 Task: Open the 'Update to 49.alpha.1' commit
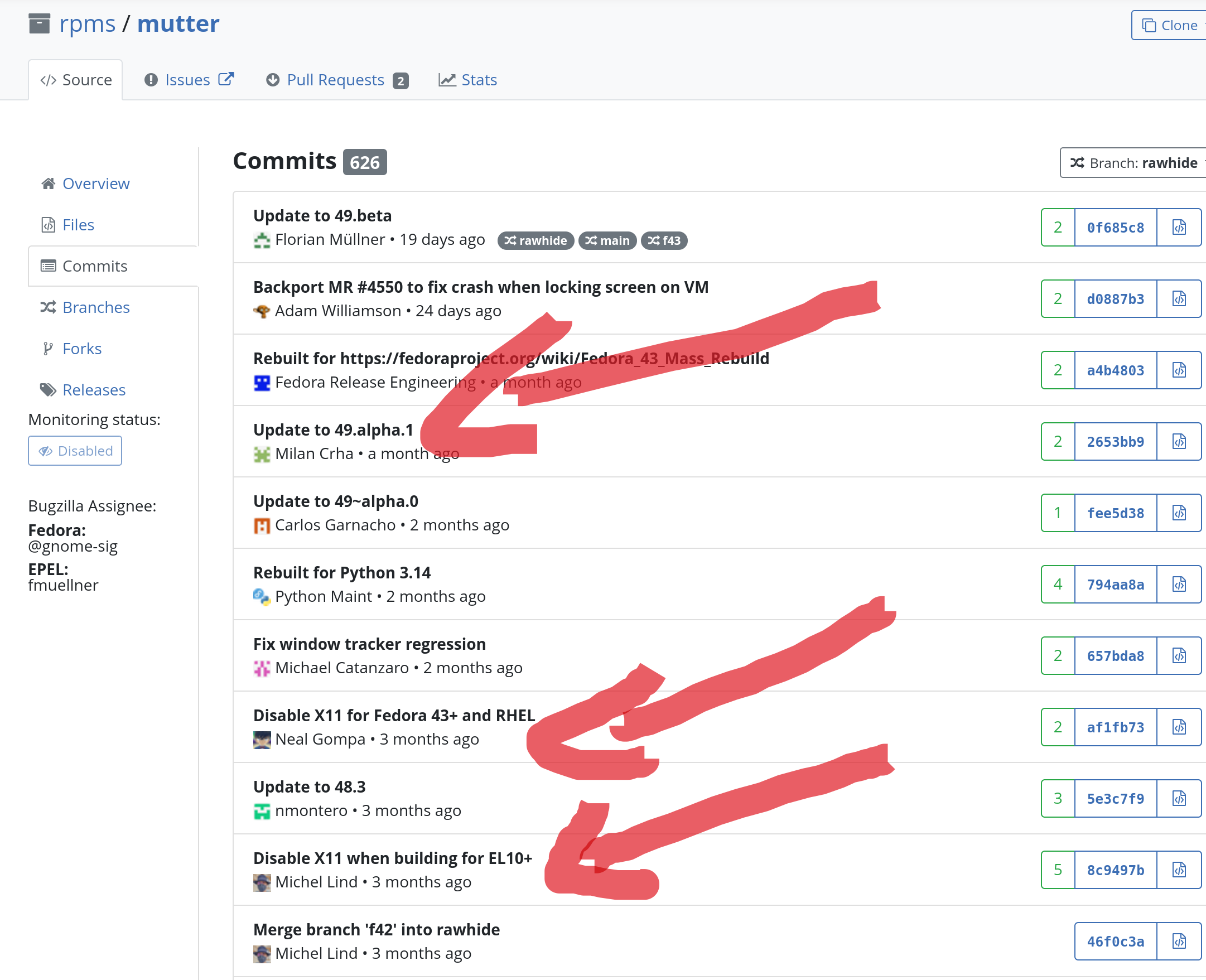coord(334,429)
